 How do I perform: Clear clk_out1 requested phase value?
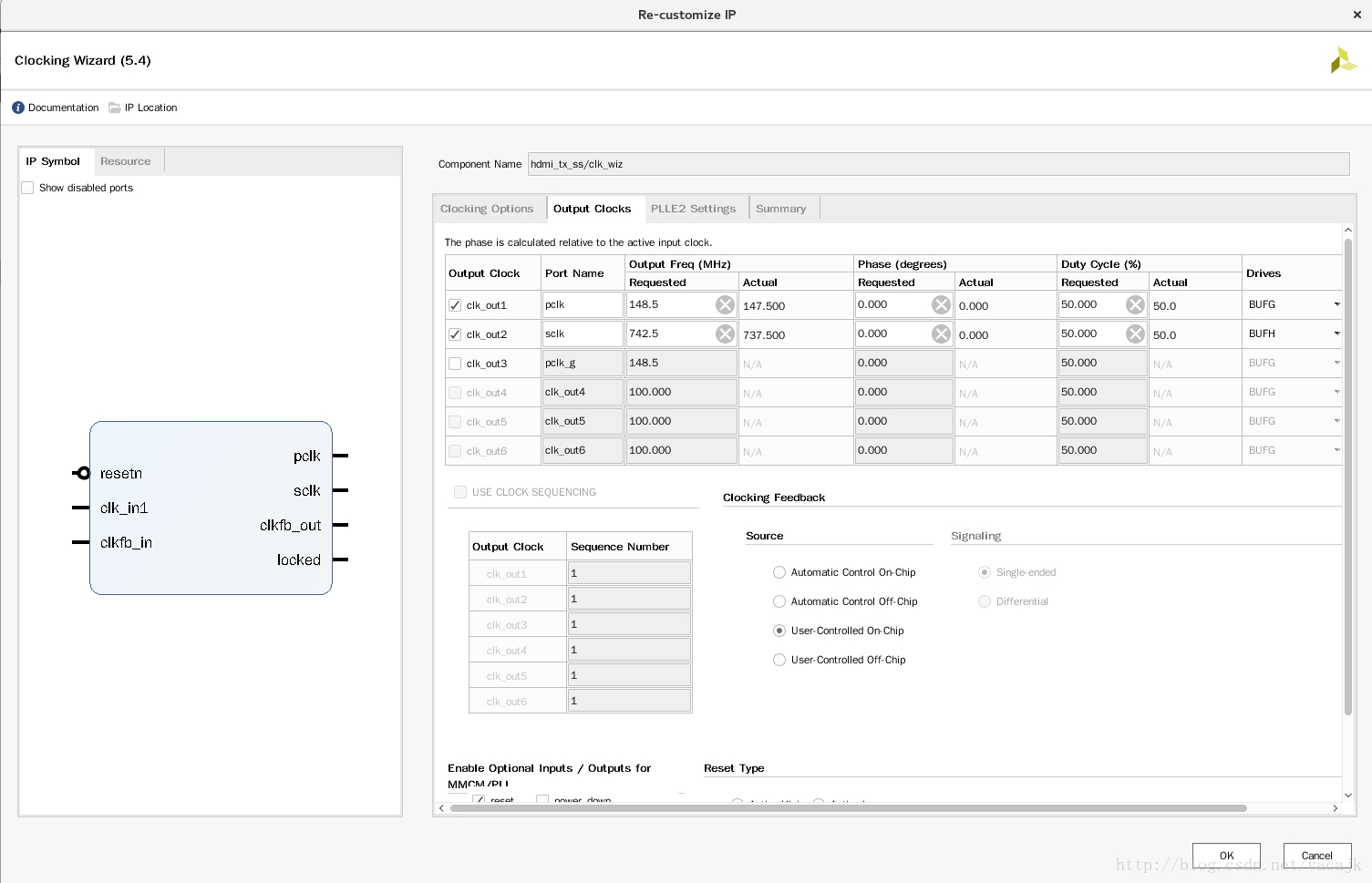pyautogui.click(x=941, y=305)
